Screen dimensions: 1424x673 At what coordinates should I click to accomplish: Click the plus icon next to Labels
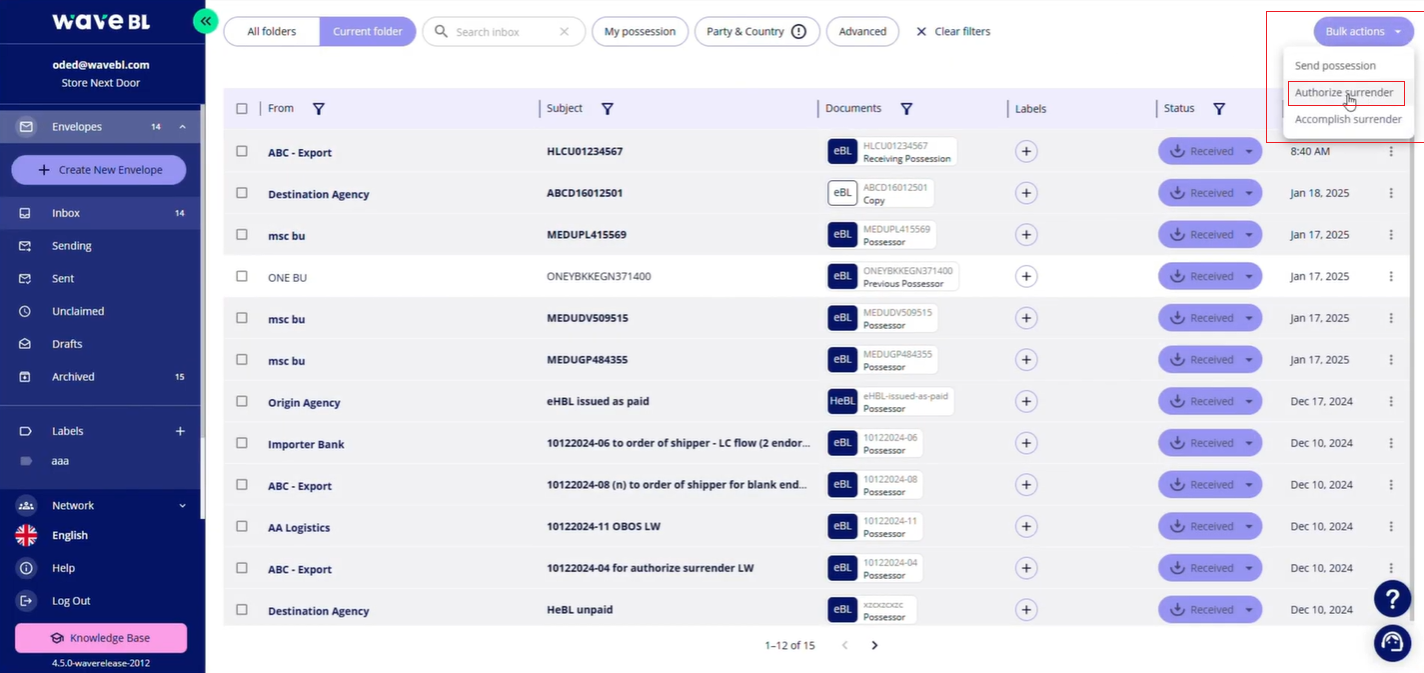coord(180,431)
